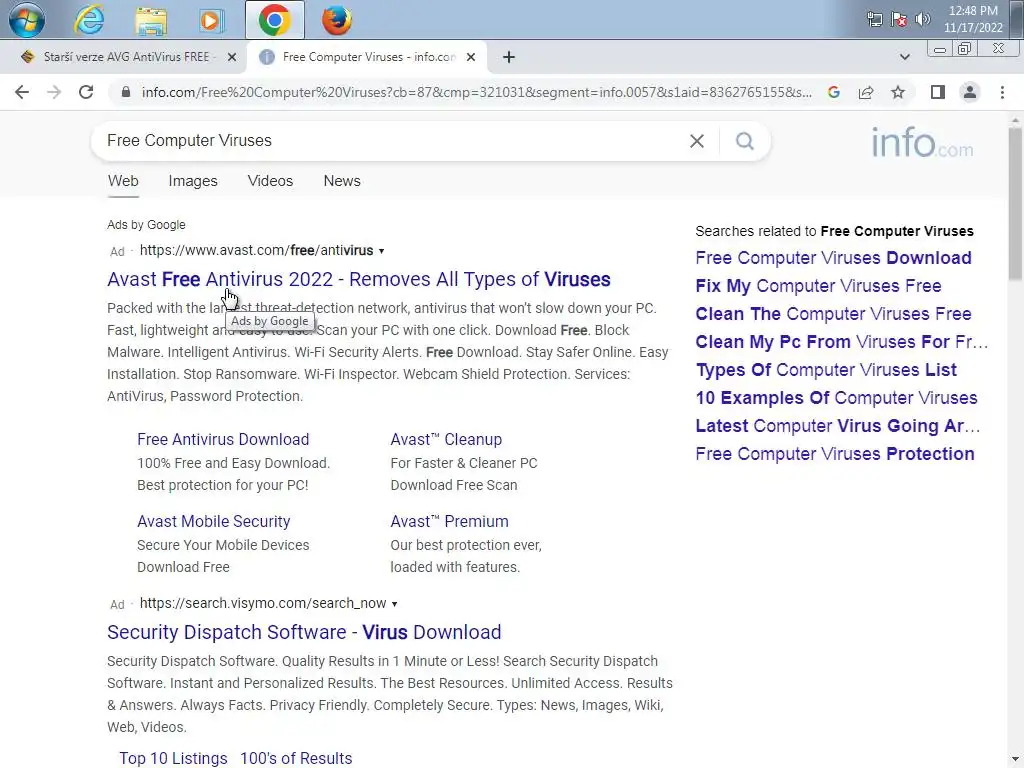This screenshot has width=1024, height=768.
Task: Search Free Computer Viruses Protection
Action: [x=835, y=455]
